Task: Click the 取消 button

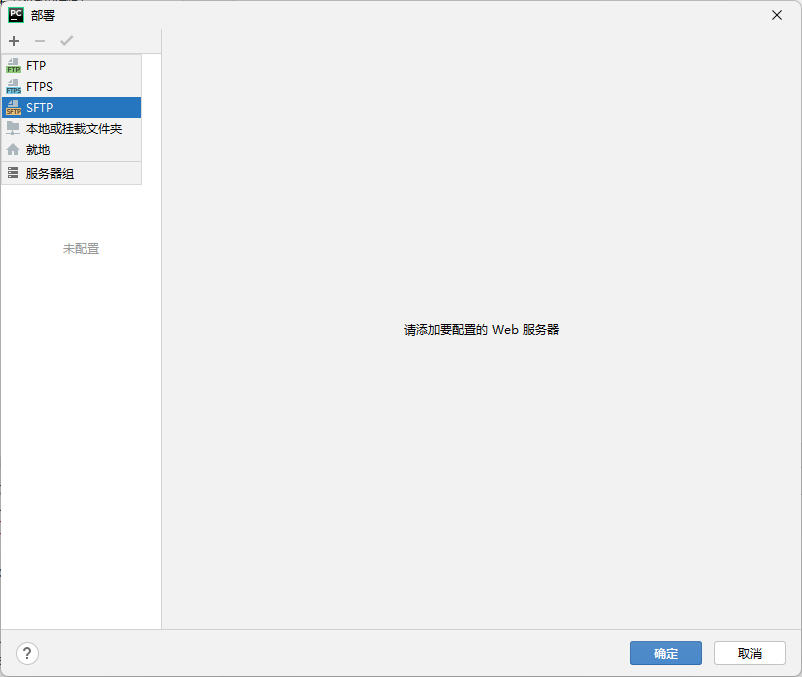Action: click(750, 653)
